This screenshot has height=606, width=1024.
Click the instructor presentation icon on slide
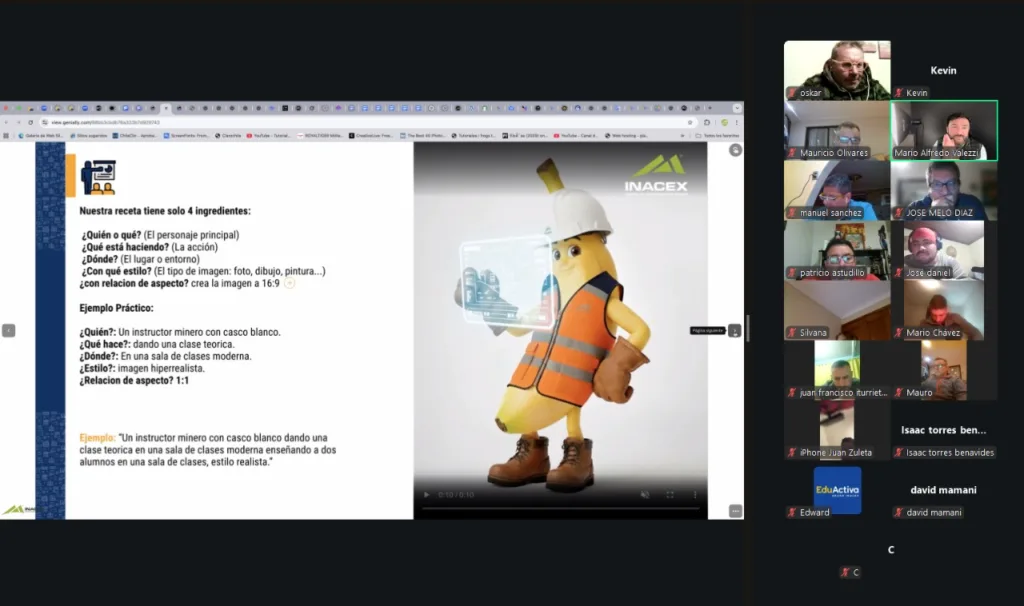(98, 177)
